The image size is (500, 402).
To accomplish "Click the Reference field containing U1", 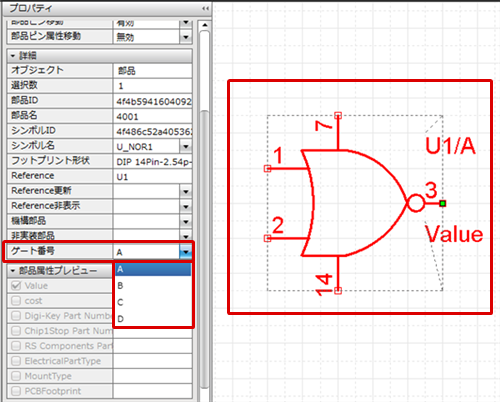I will (153, 177).
